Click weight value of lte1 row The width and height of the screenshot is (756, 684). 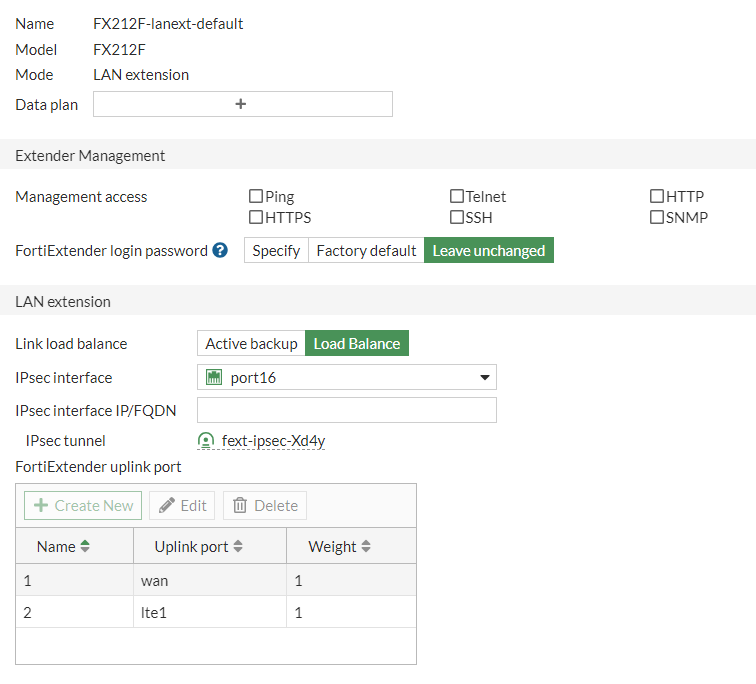click(298, 613)
